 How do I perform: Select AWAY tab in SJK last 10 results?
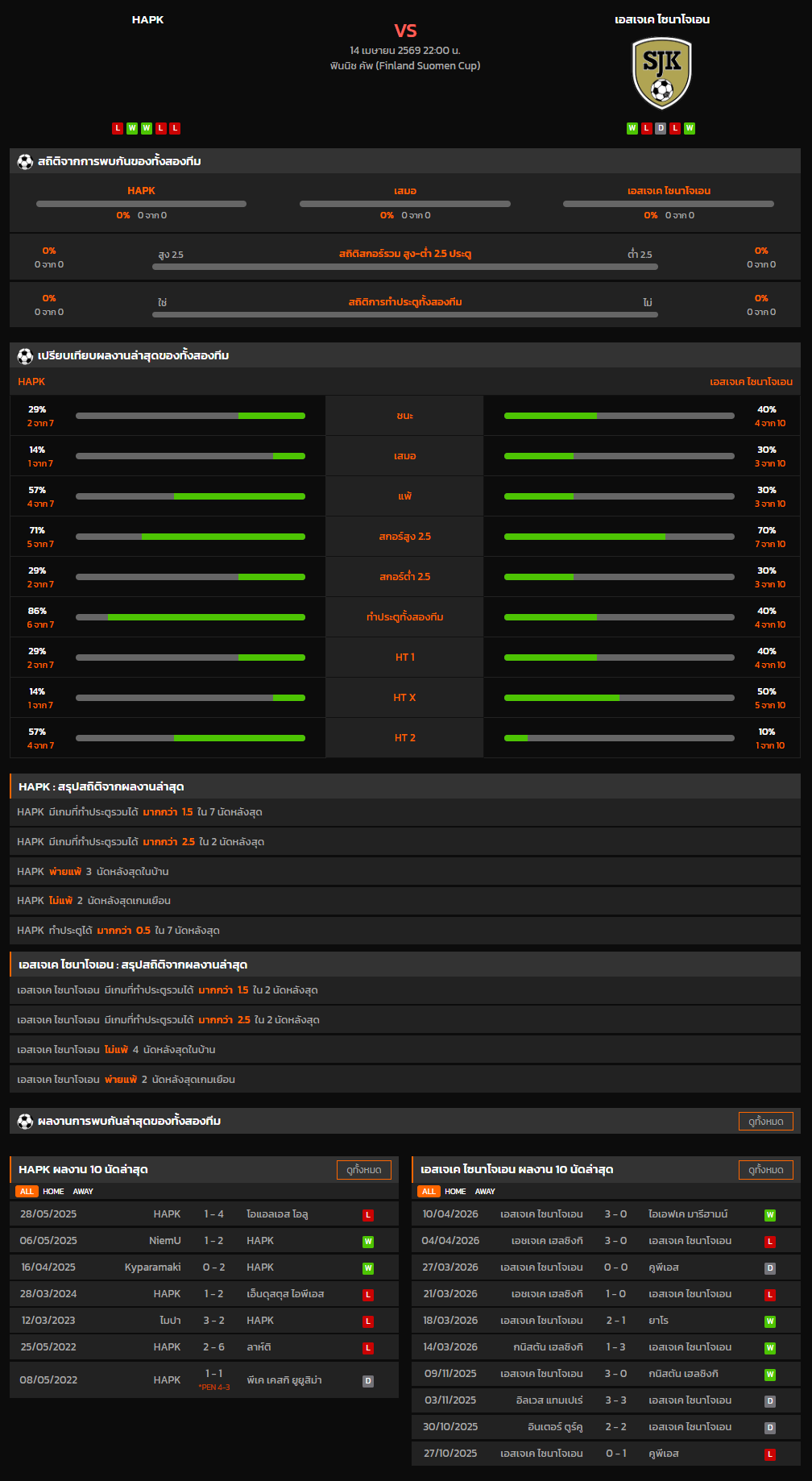(485, 1192)
